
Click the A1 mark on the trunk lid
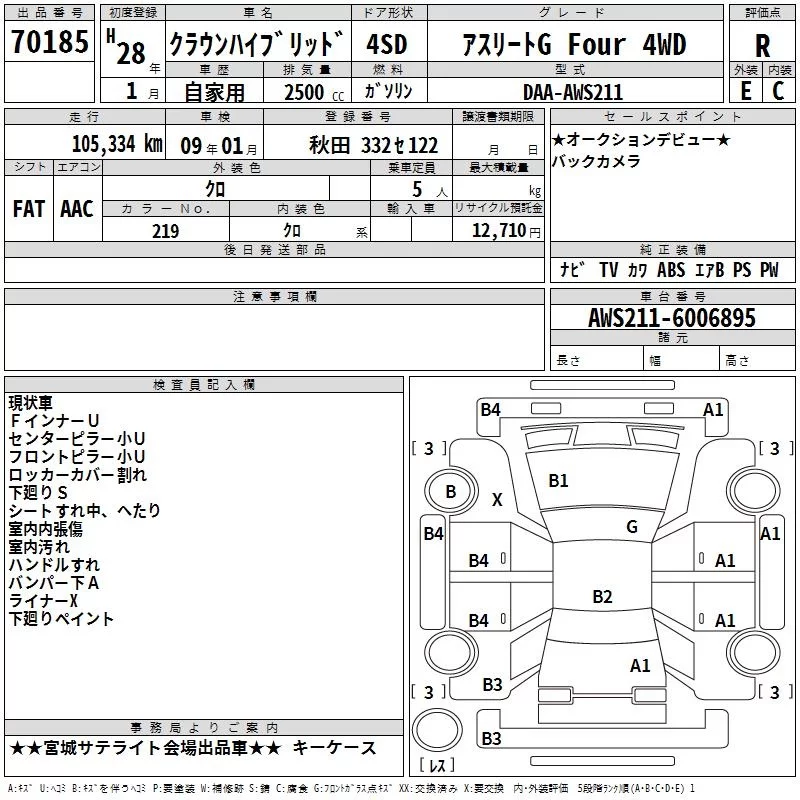coord(640,665)
